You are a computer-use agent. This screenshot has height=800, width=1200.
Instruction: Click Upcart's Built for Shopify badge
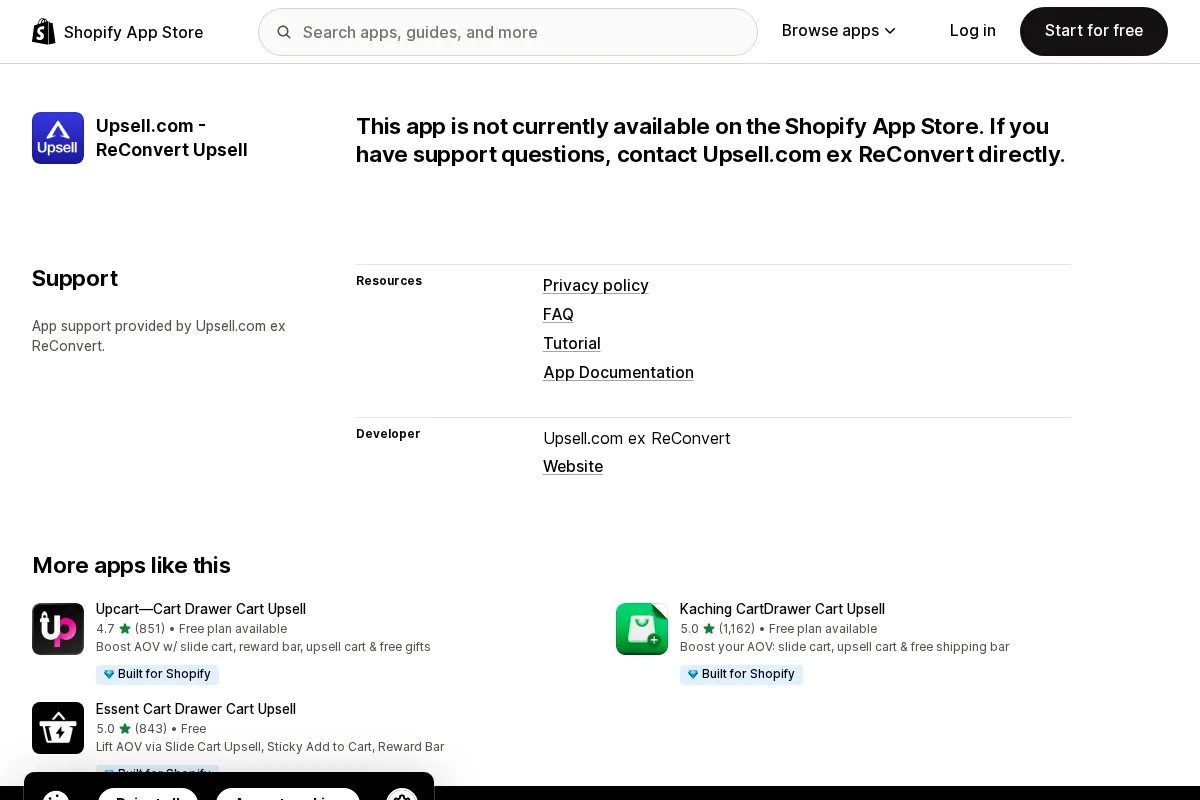click(x=157, y=675)
